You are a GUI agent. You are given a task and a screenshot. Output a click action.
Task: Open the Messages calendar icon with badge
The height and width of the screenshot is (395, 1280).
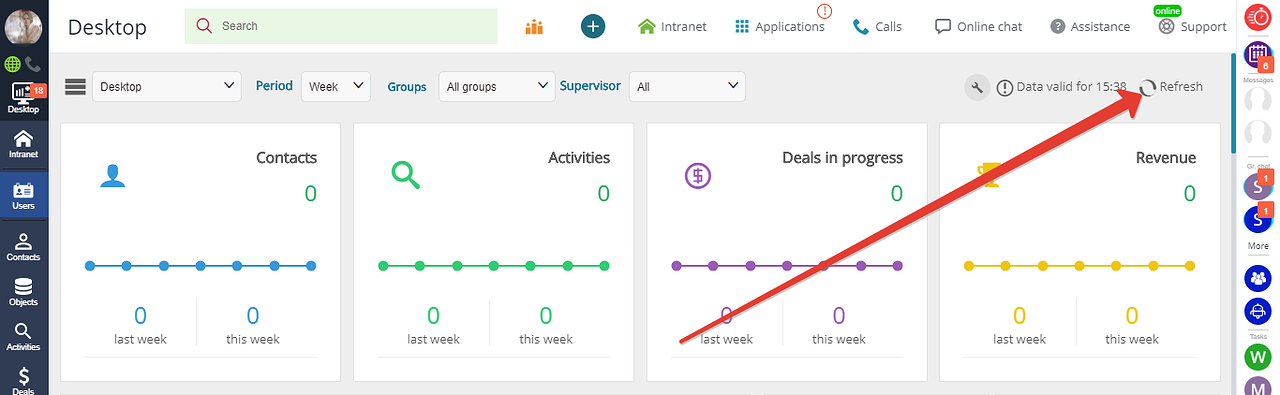click(1256, 56)
